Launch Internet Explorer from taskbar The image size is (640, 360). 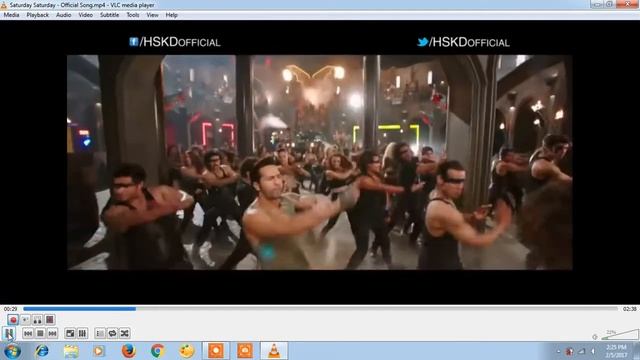tap(42, 351)
